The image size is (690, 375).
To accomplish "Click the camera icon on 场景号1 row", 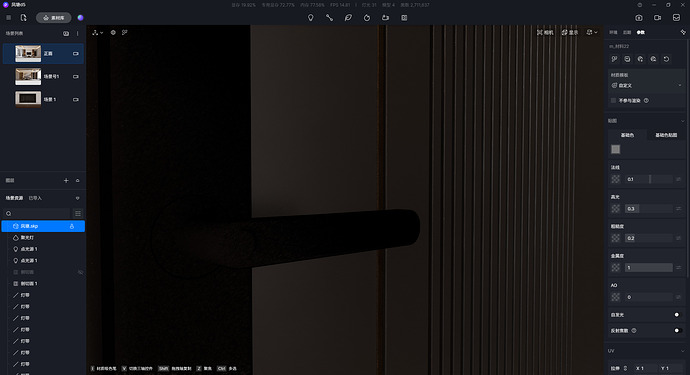I will pyautogui.click(x=76, y=77).
